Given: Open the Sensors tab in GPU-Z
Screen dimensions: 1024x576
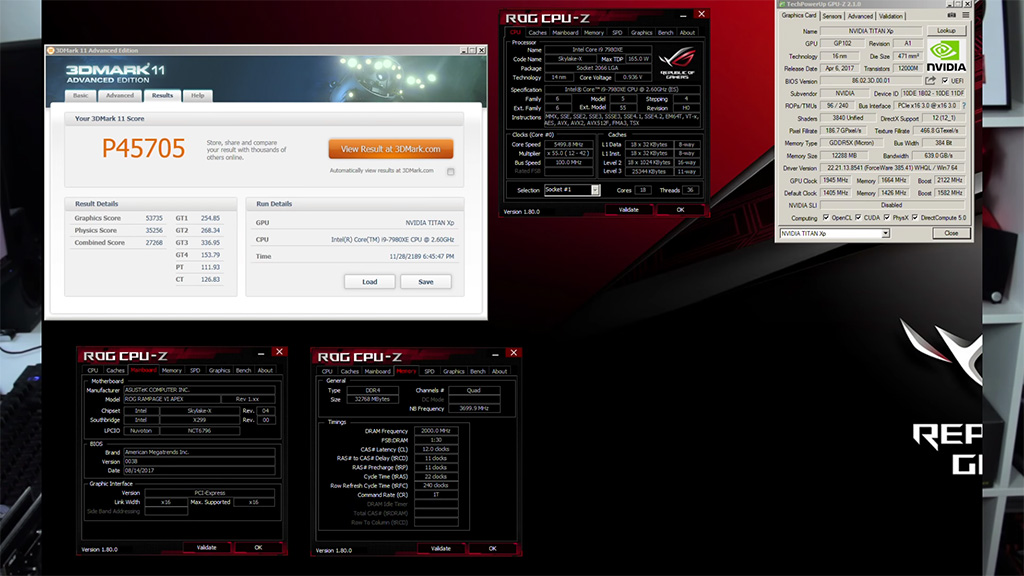Looking at the screenshot, I should click(x=832, y=16).
